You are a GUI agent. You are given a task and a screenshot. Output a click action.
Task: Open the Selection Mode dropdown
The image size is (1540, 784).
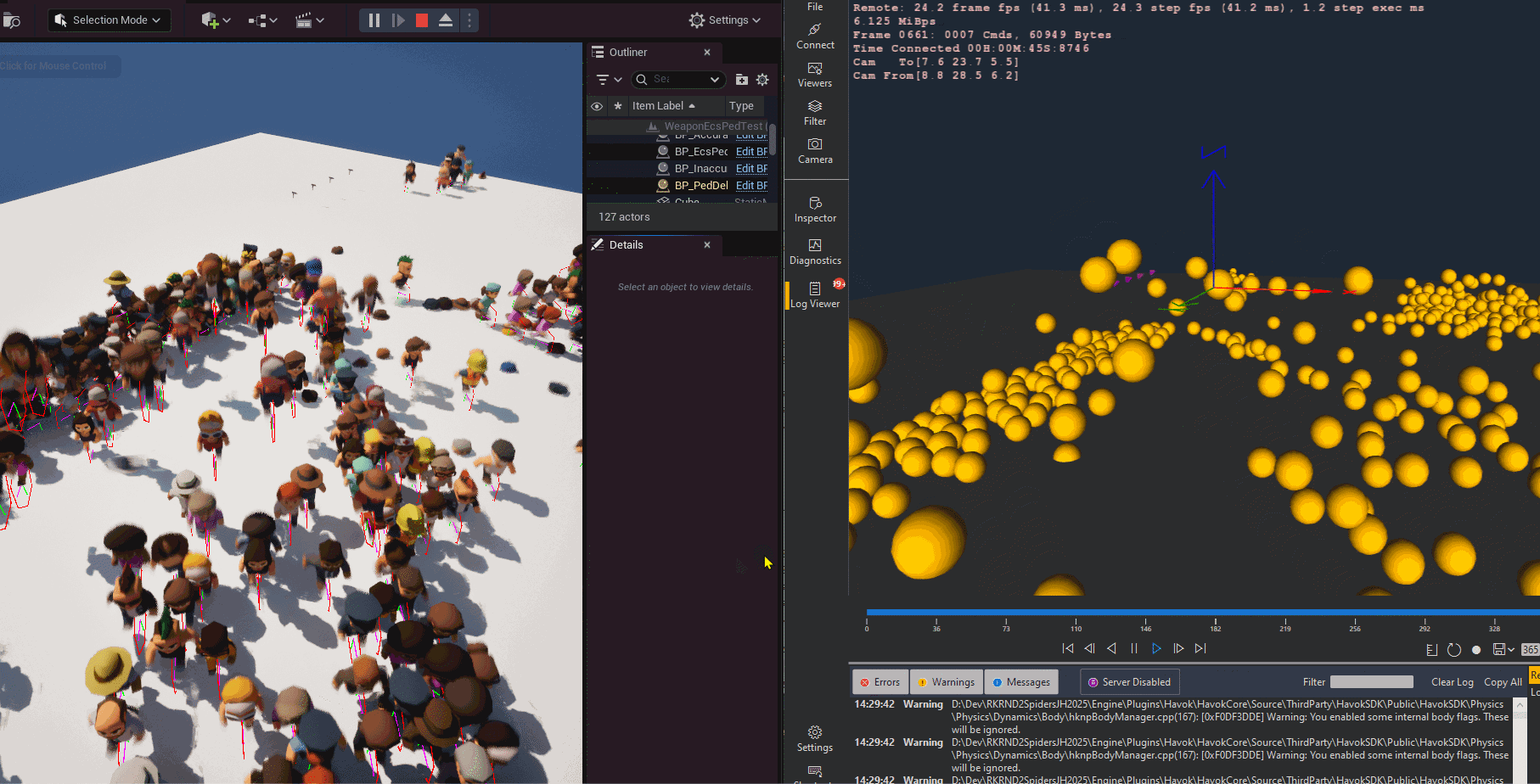pos(109,20)
